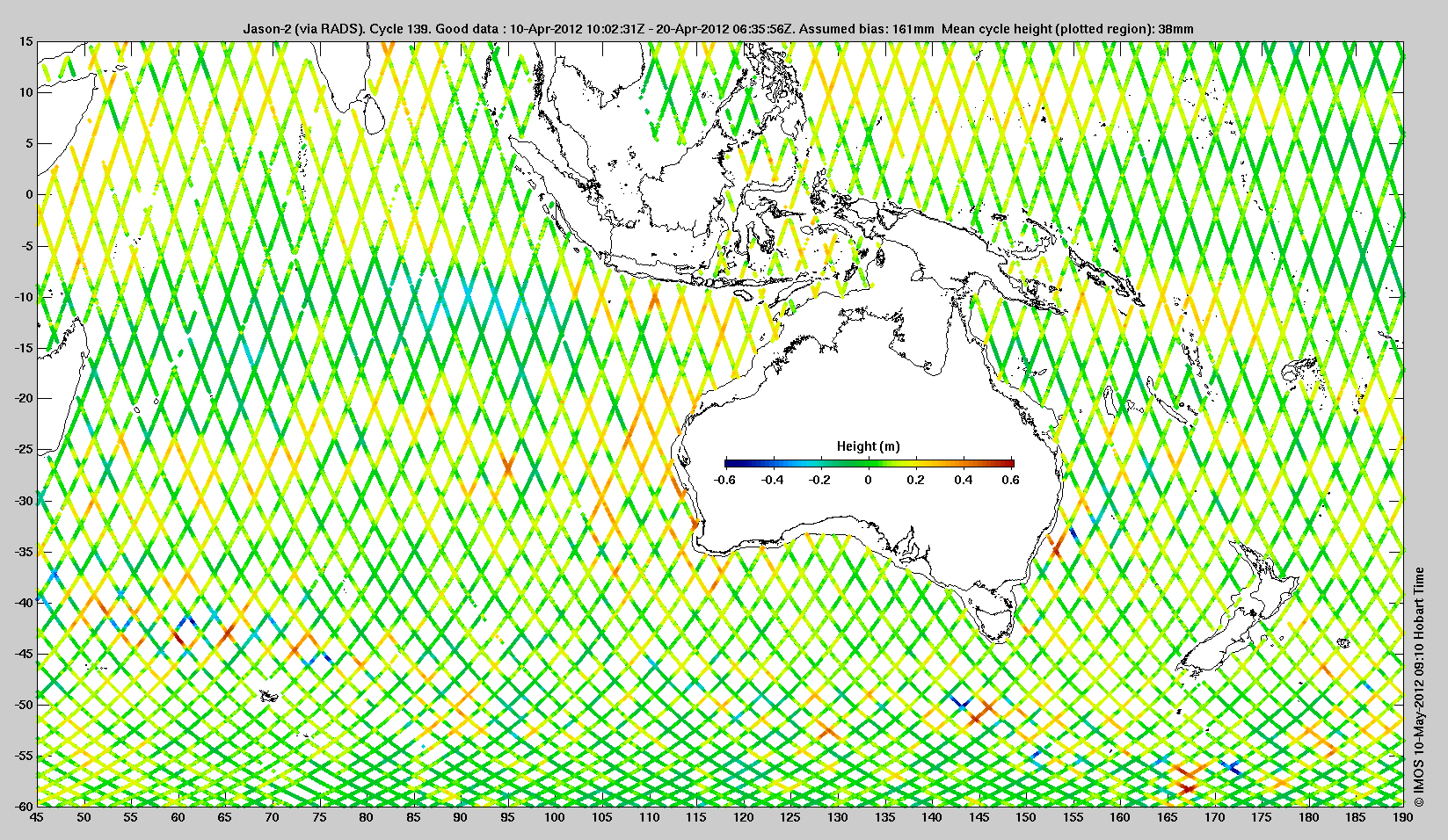Select the "0.6" colorbar tick label
The width and height of the screenshot is (1448, 840).
(1011, 480)
